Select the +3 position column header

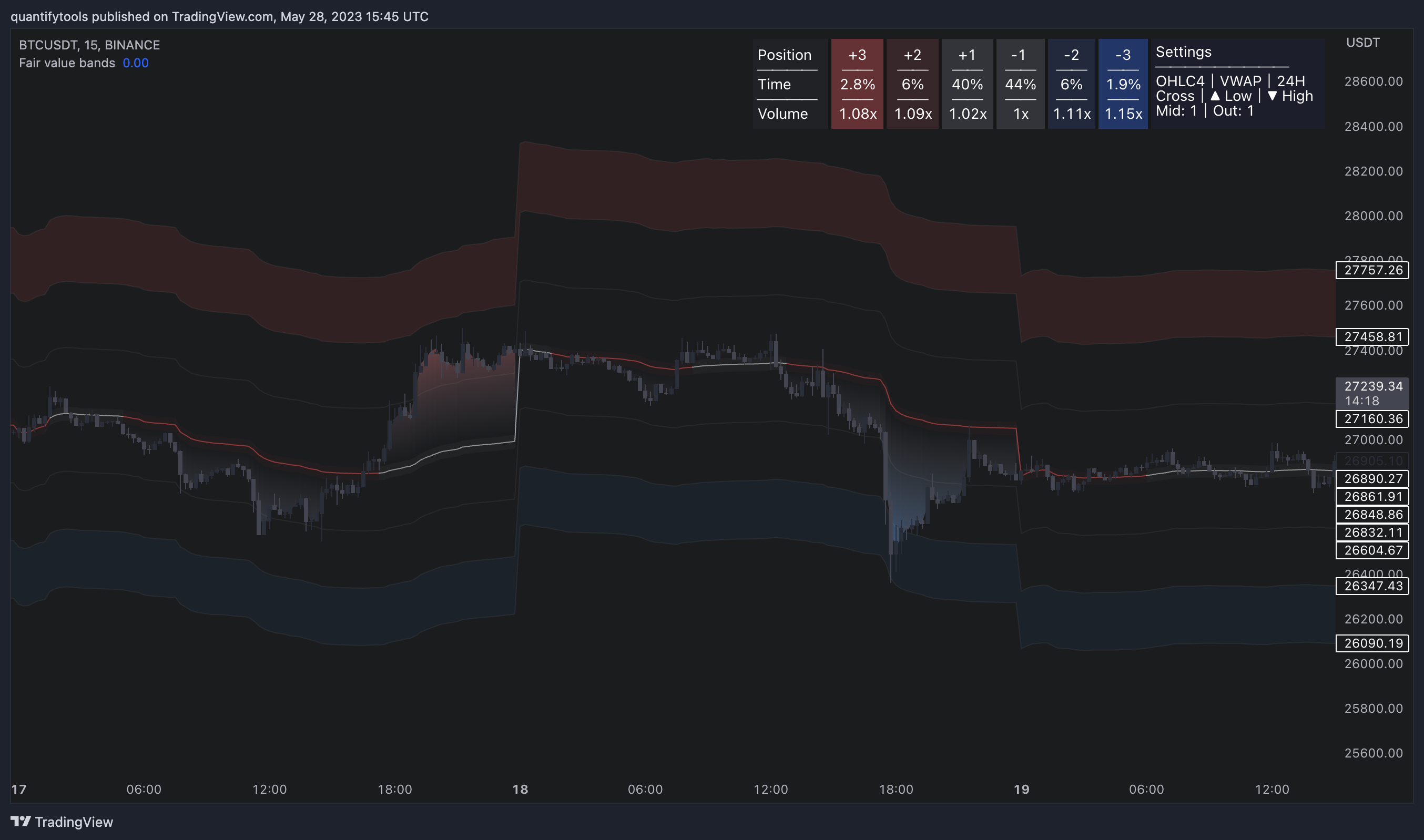857,55
